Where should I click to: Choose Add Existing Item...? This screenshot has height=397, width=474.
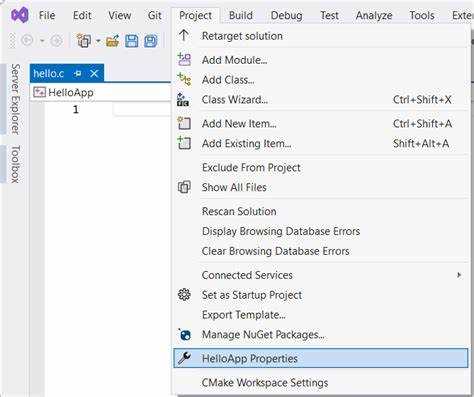click(x=321, y=144)
